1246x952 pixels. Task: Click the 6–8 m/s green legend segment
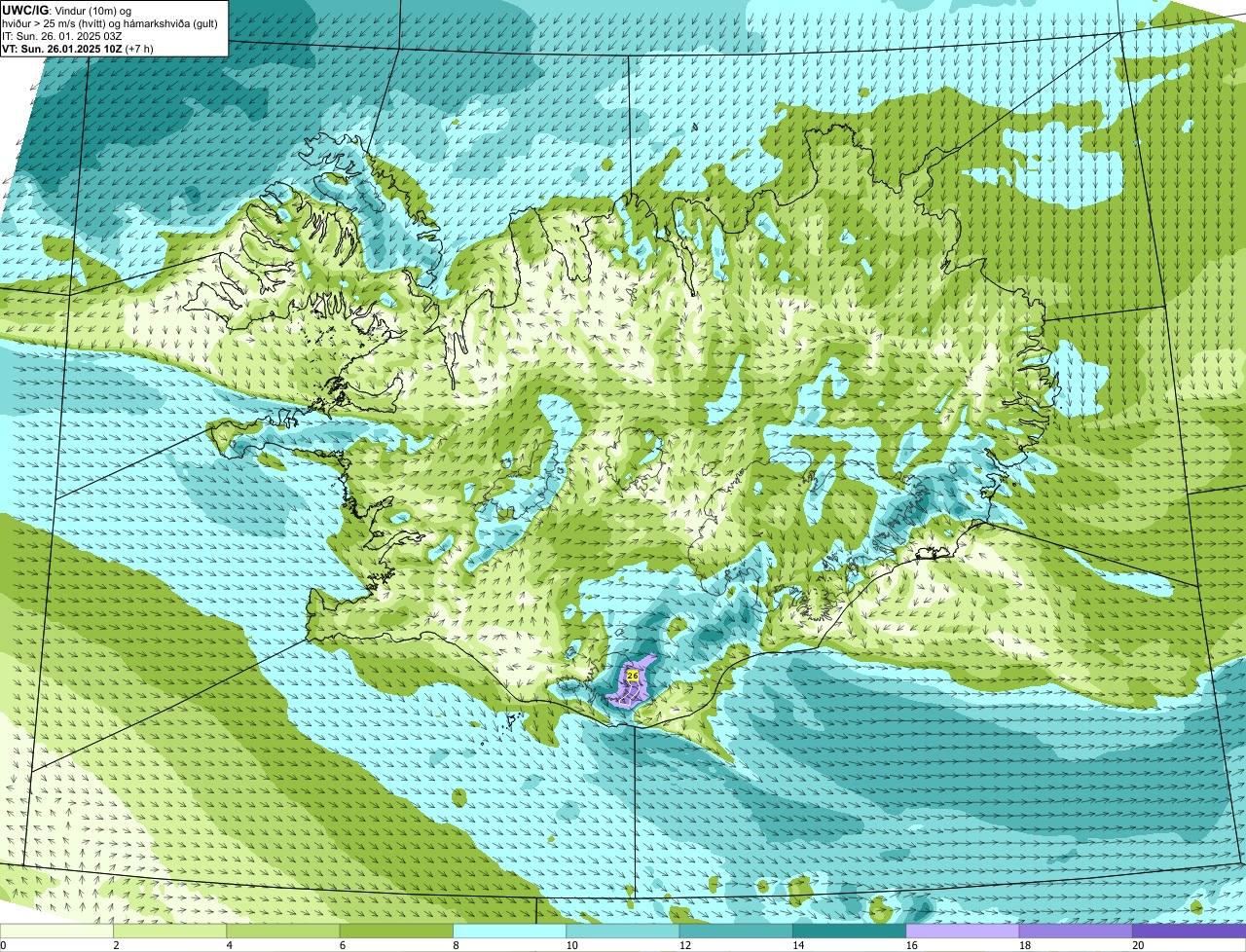(x=397, y=932)
